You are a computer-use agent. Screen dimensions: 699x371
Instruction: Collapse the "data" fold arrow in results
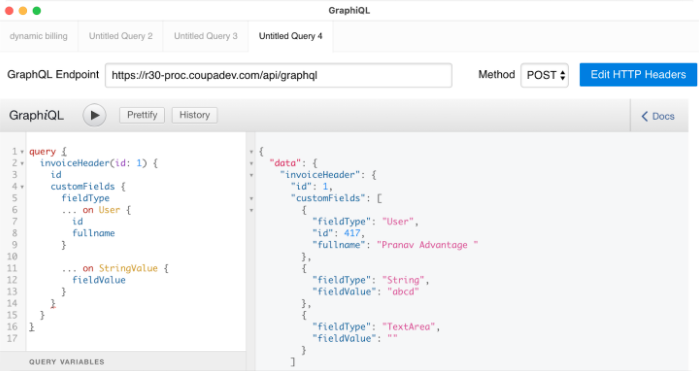click(x=251, y=164)
